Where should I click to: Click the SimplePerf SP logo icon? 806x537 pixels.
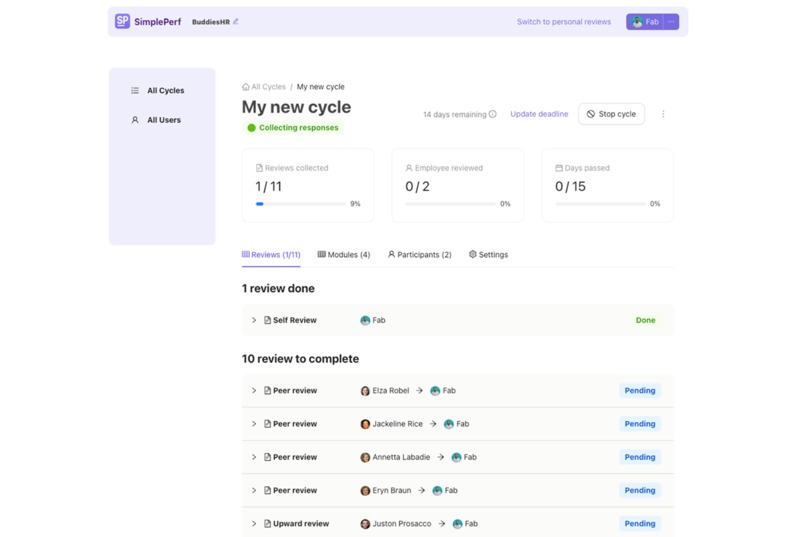point(122,21)
